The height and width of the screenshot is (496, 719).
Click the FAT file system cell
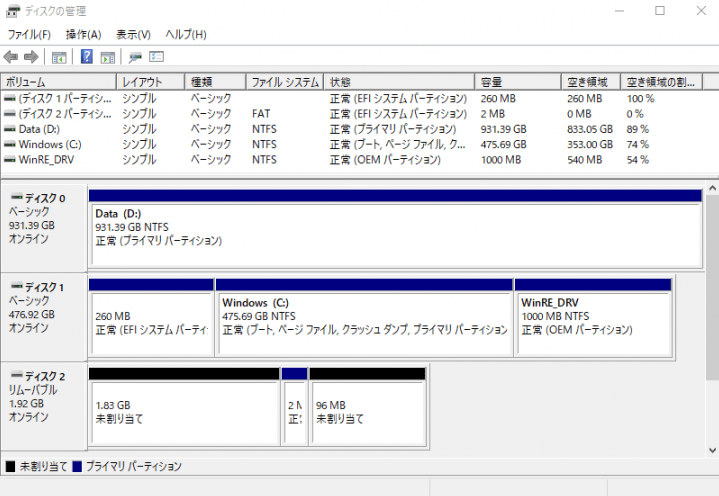pyautogui.click(x=261, y=114)
